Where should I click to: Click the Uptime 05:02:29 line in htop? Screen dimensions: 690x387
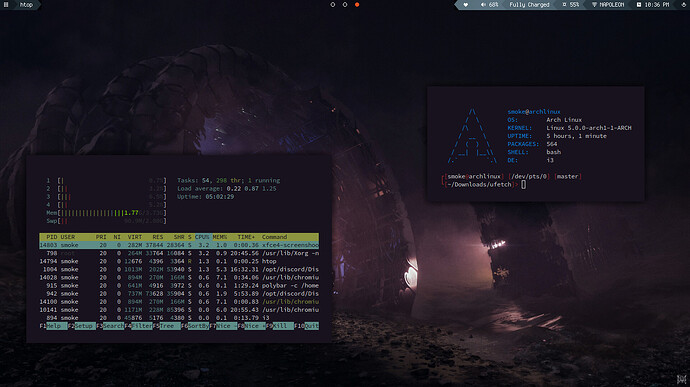coord(206,197)
